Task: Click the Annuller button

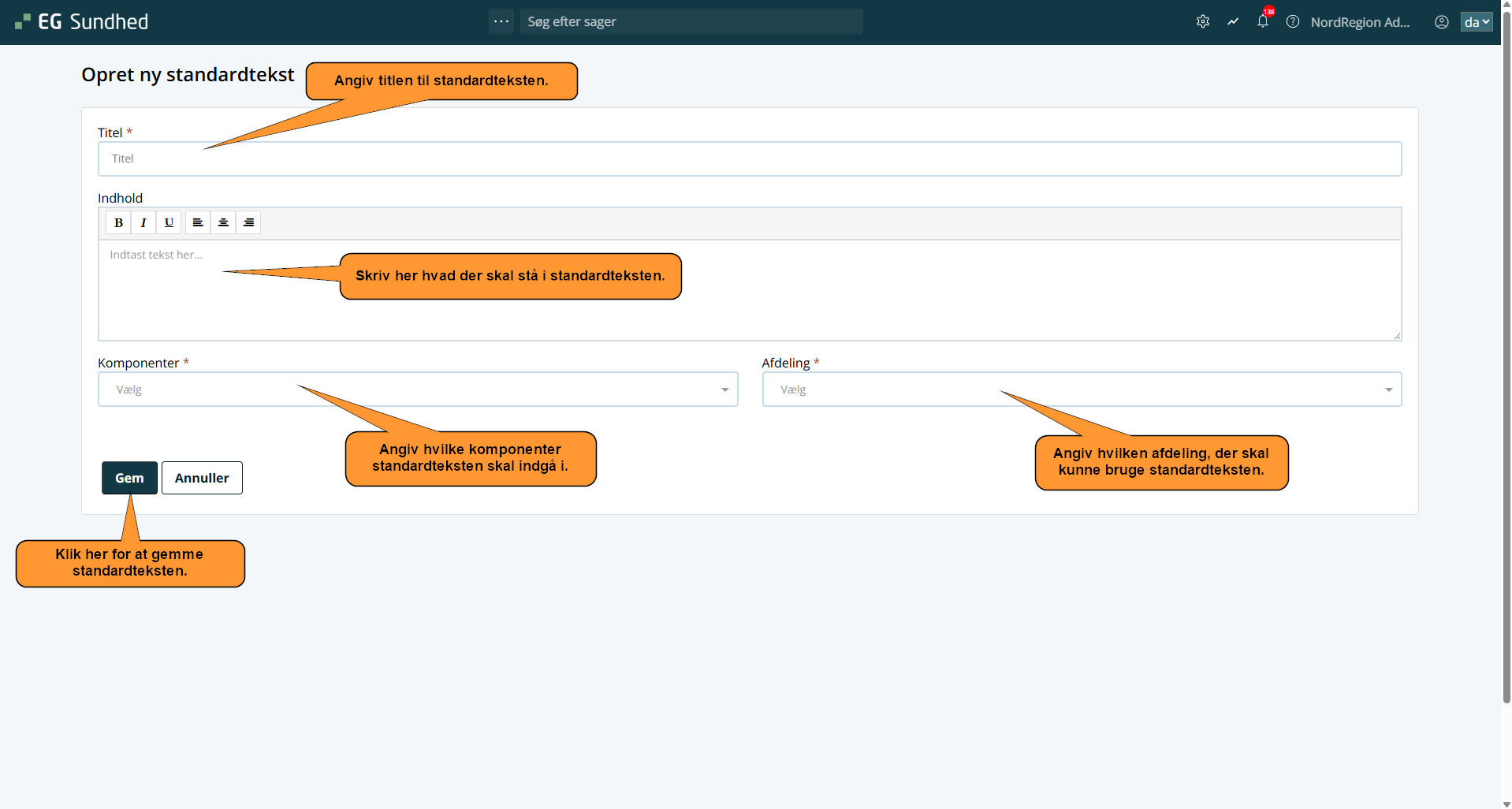Action: click(202, 478)
